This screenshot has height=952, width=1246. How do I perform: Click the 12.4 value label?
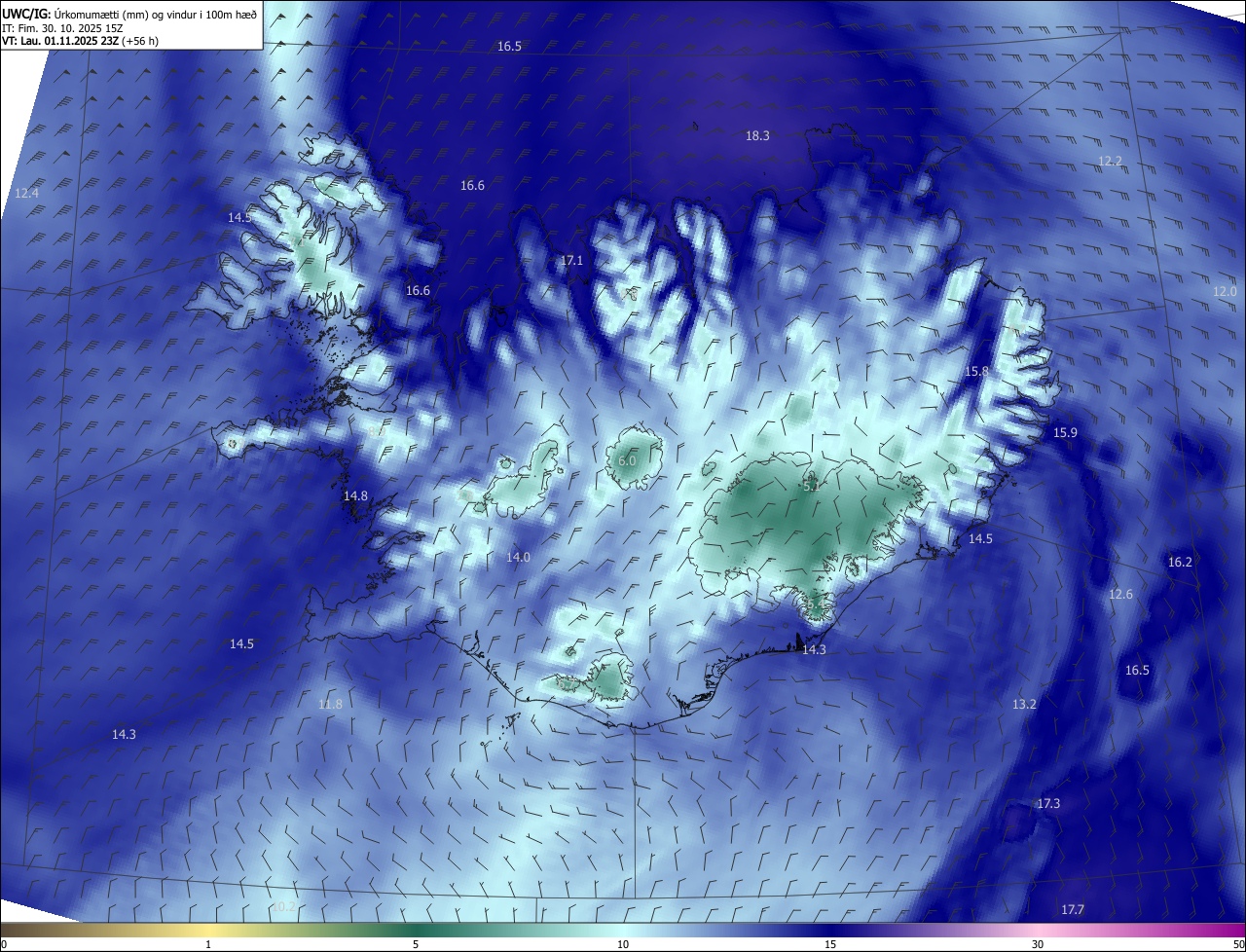coord(26,194)
